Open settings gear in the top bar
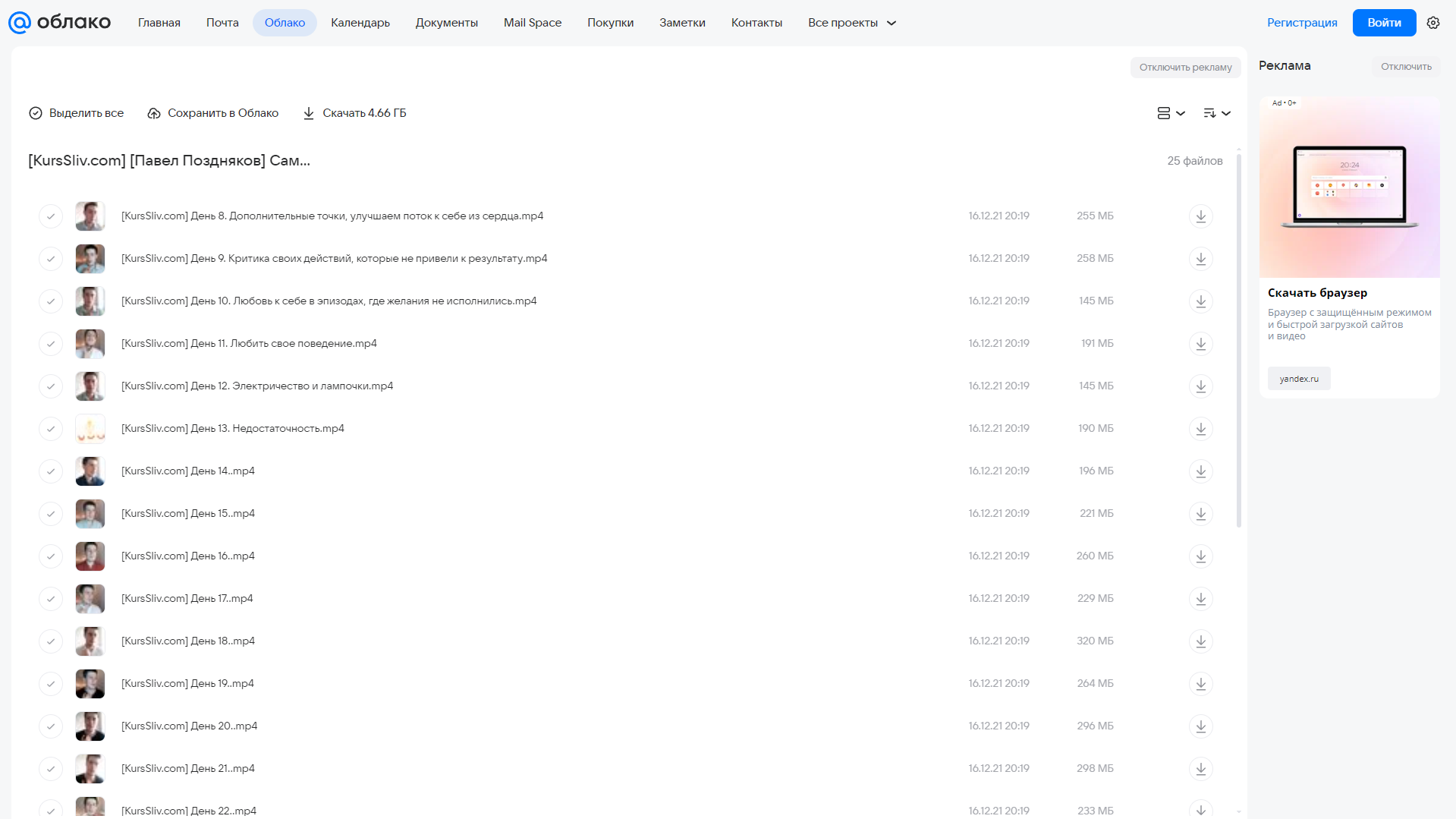 pos(1433,23)
